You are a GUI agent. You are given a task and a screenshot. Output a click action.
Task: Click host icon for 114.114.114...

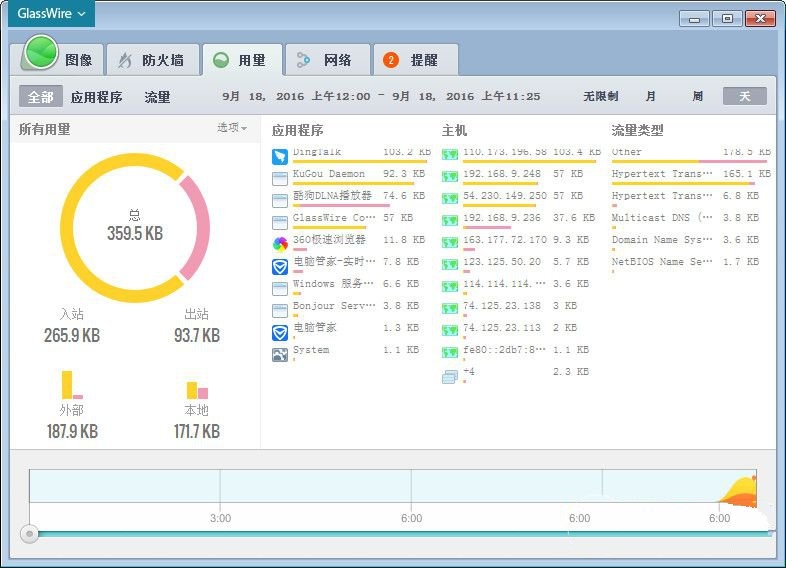pos(450,286)
